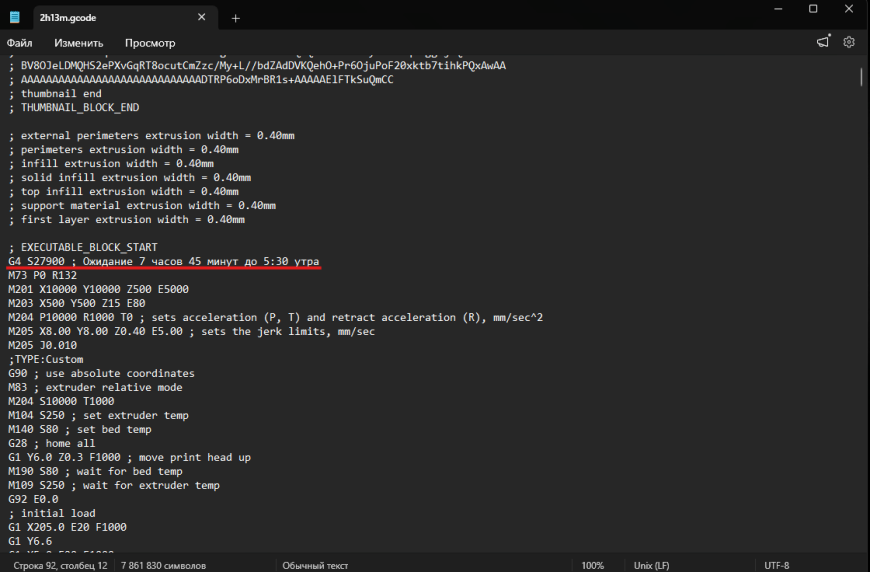This screenshot has width=870, height=572.
Task: Place cursor on G4 S27900 line
Action: point(164,261)
